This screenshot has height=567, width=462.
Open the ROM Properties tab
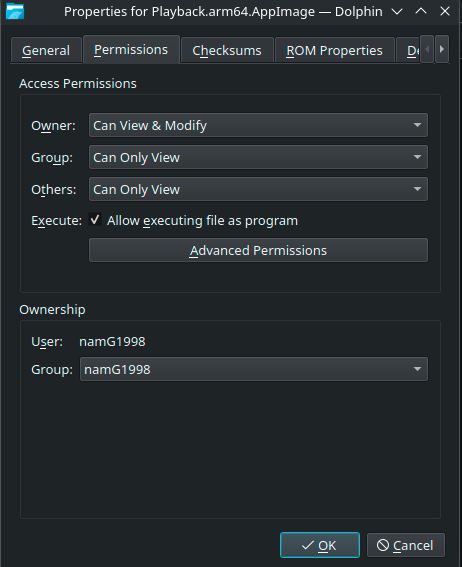coord(334,50)
